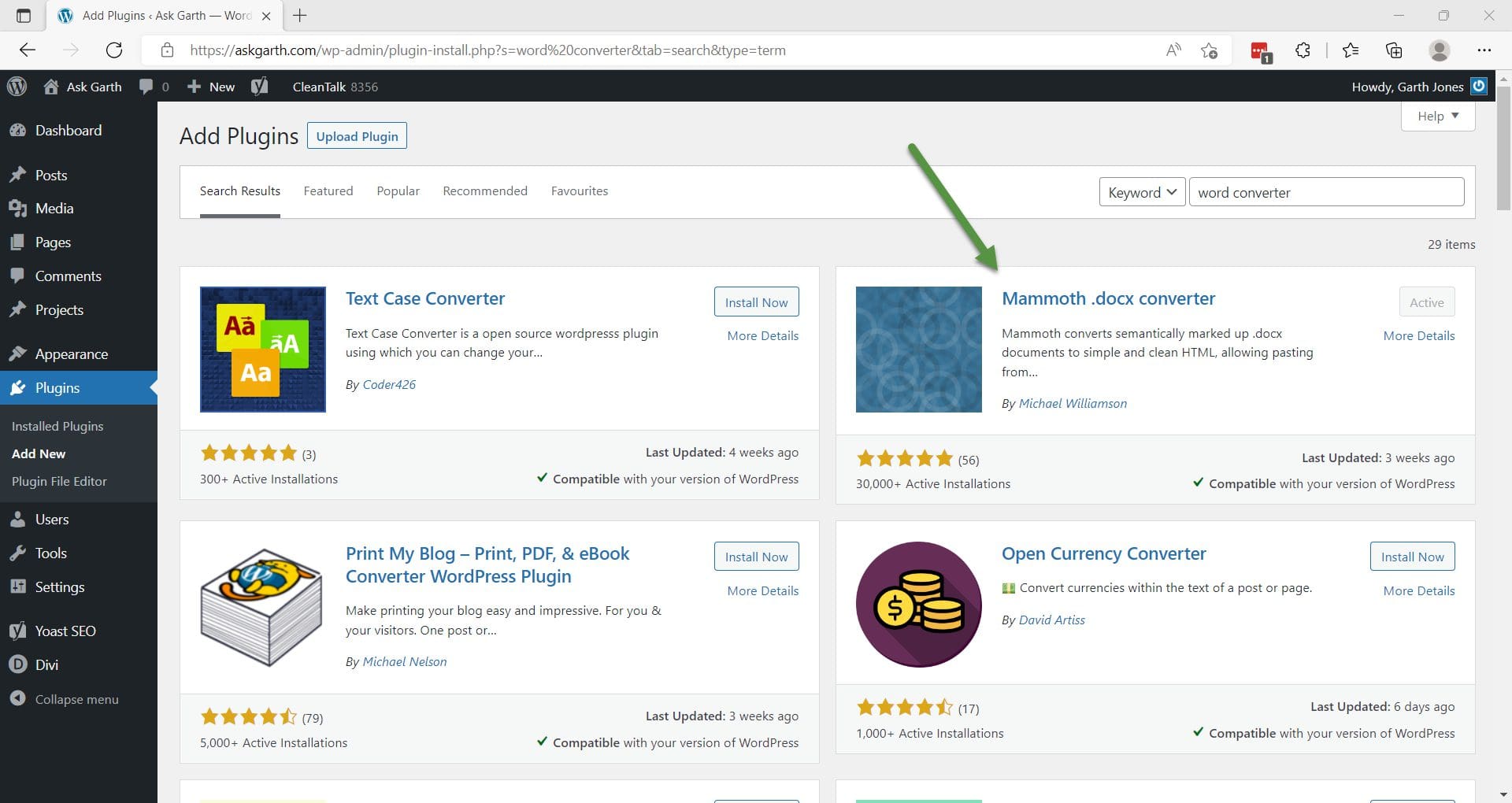Add page to favorites star icon
Image resolution: width=1512 pixels, height=803 pixels.
[1209, 50]
